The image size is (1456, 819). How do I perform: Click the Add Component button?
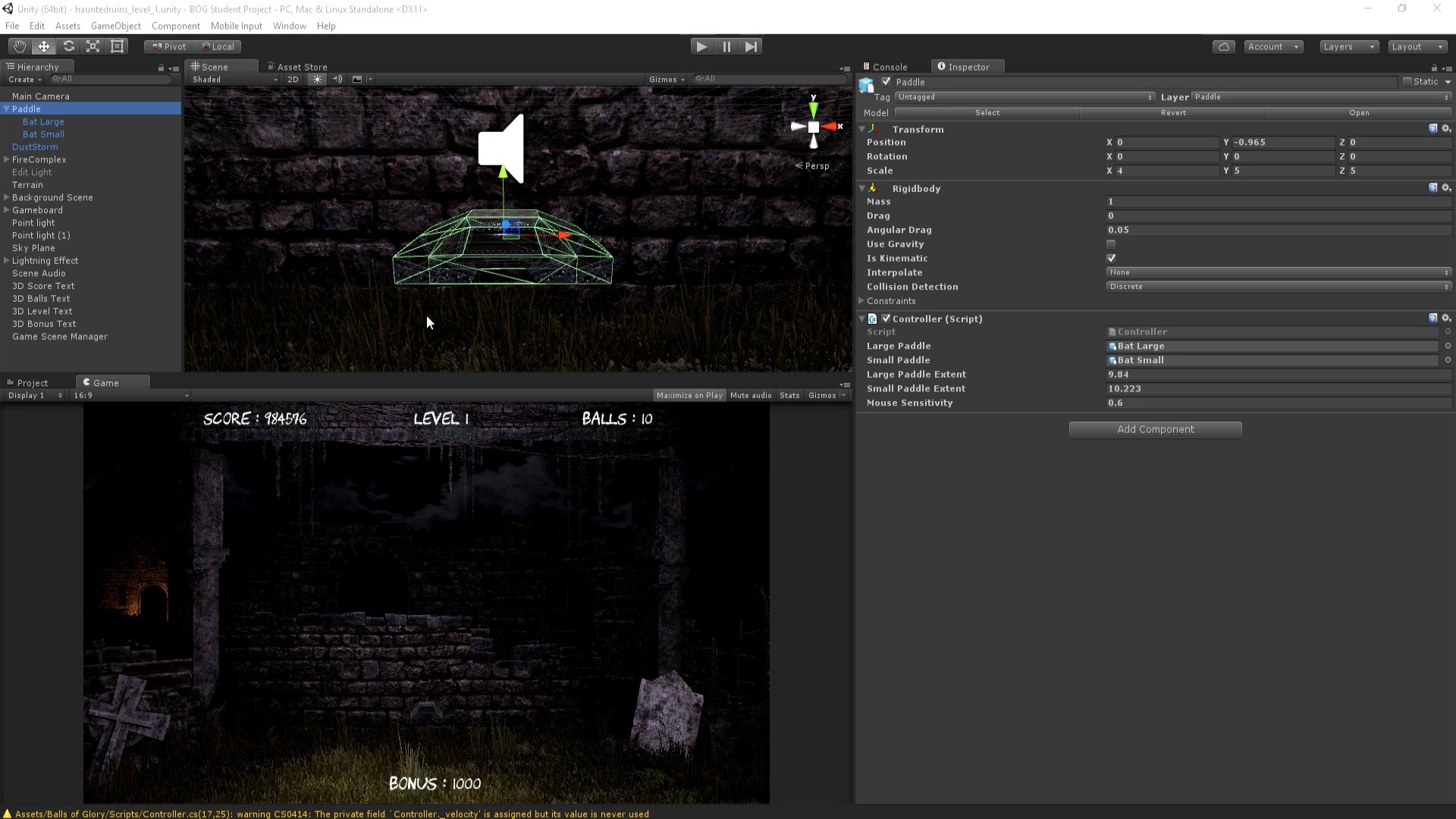[1155, 429]
